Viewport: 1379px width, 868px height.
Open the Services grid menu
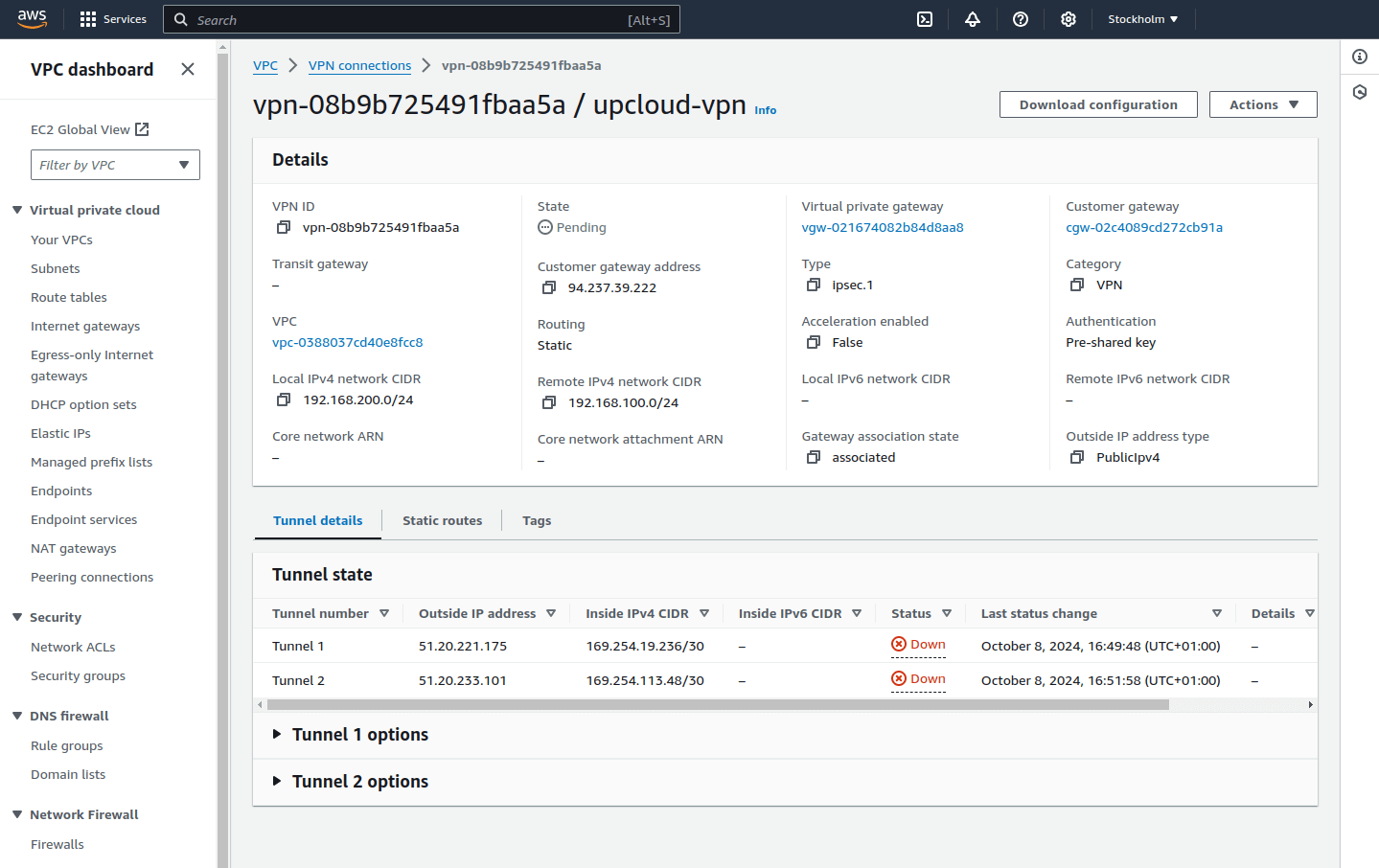113,19
